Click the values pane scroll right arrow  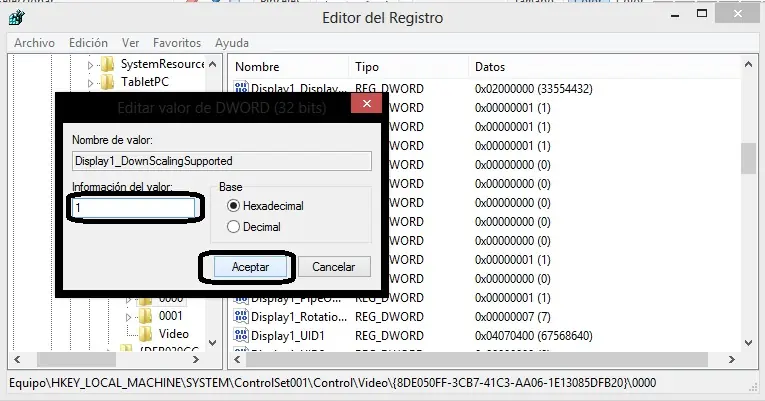(731, 360)
